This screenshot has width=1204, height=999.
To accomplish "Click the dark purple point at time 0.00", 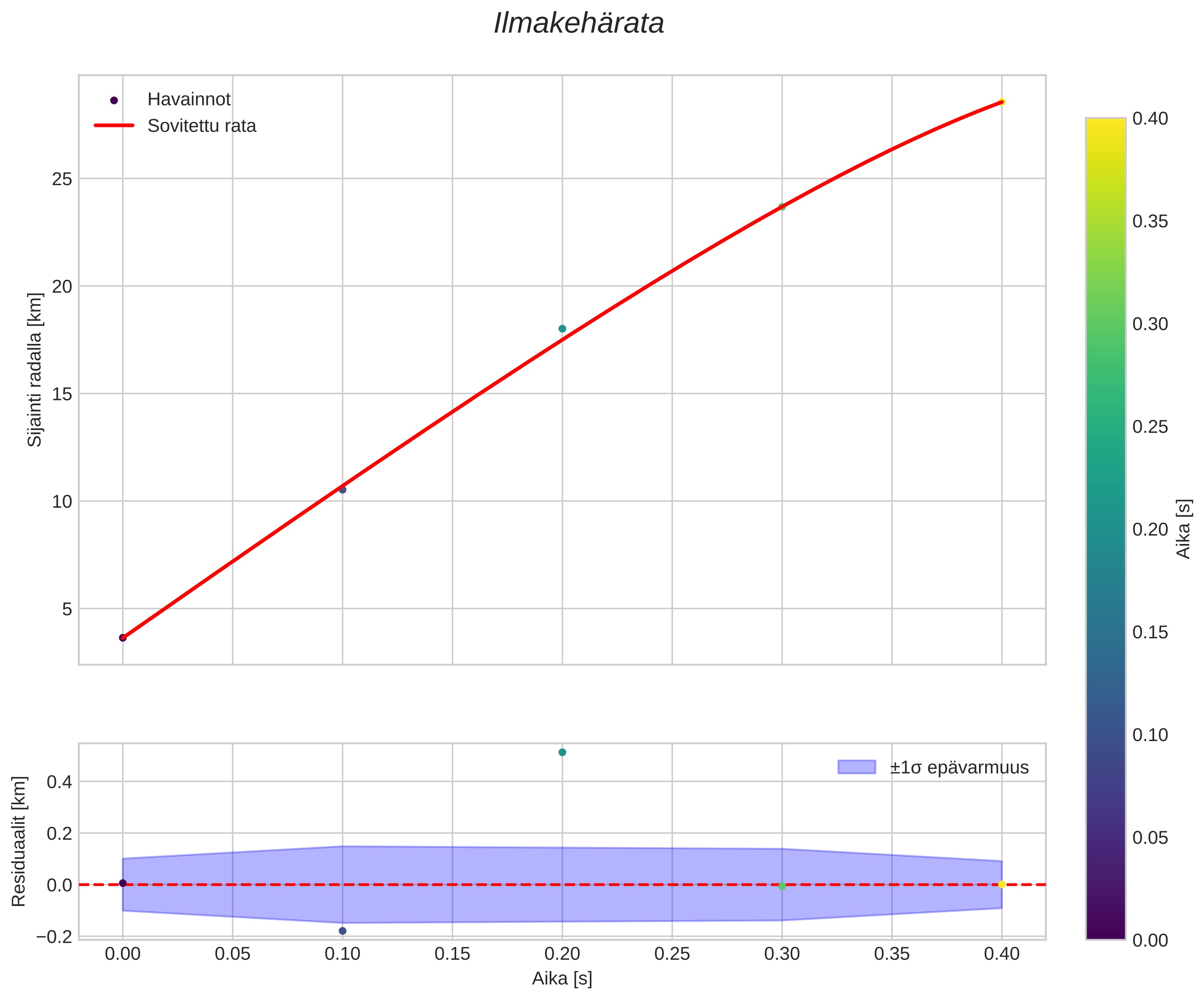I will pos(123,638).
